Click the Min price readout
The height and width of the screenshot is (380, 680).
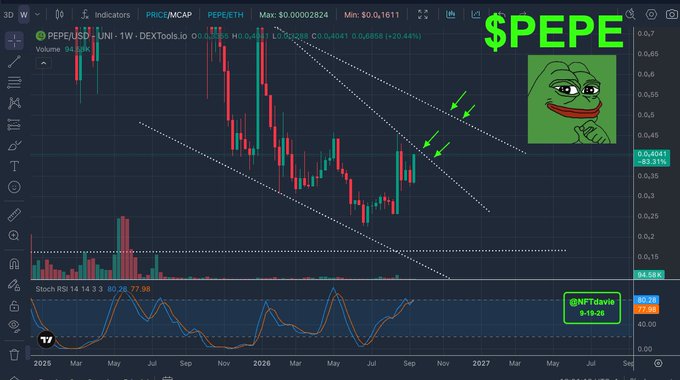pyautogui.click(x=372, y=15)
